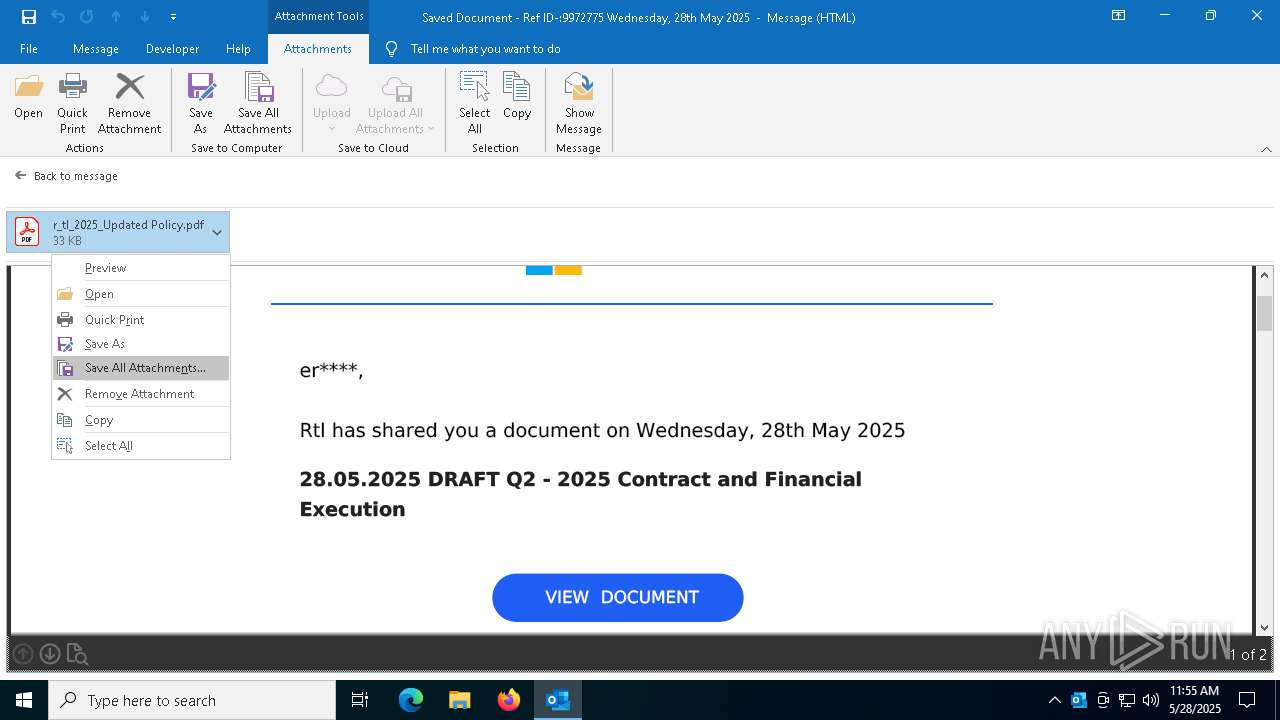The image size is (1280, 720).
Task: Click Back to message link
Action: pyautogui.click(x=66, y=176)
